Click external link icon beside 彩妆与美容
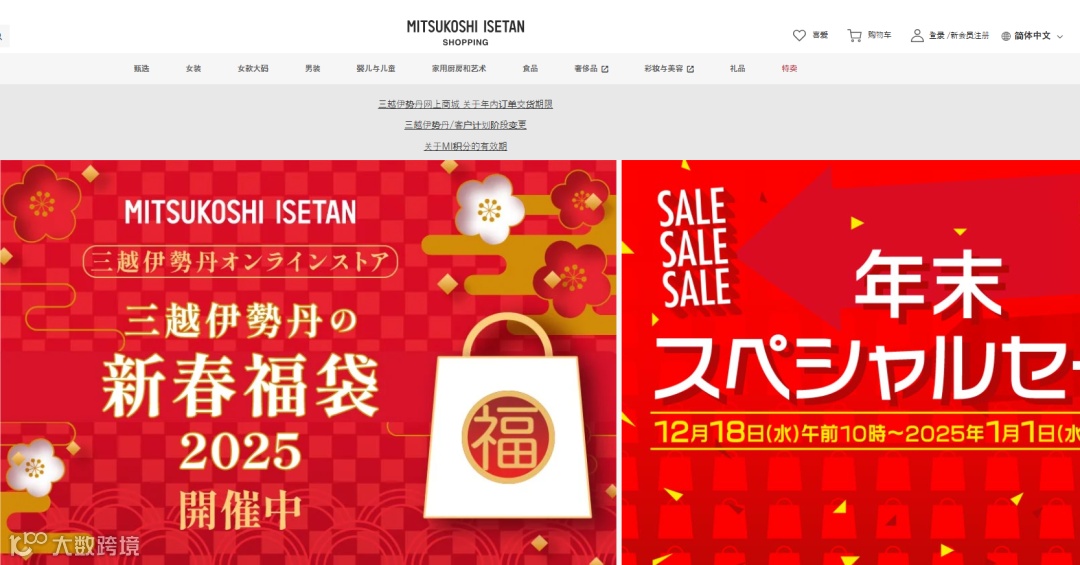Image resolution: width=1080 pixels, height=565 pixels. tap(690, 69)
